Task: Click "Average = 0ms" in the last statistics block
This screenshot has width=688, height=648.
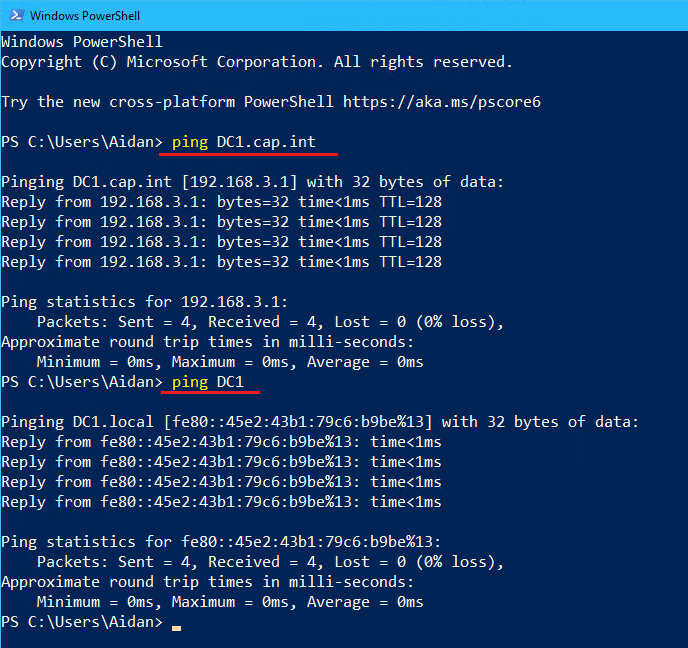Action: (x=365, y=602)
